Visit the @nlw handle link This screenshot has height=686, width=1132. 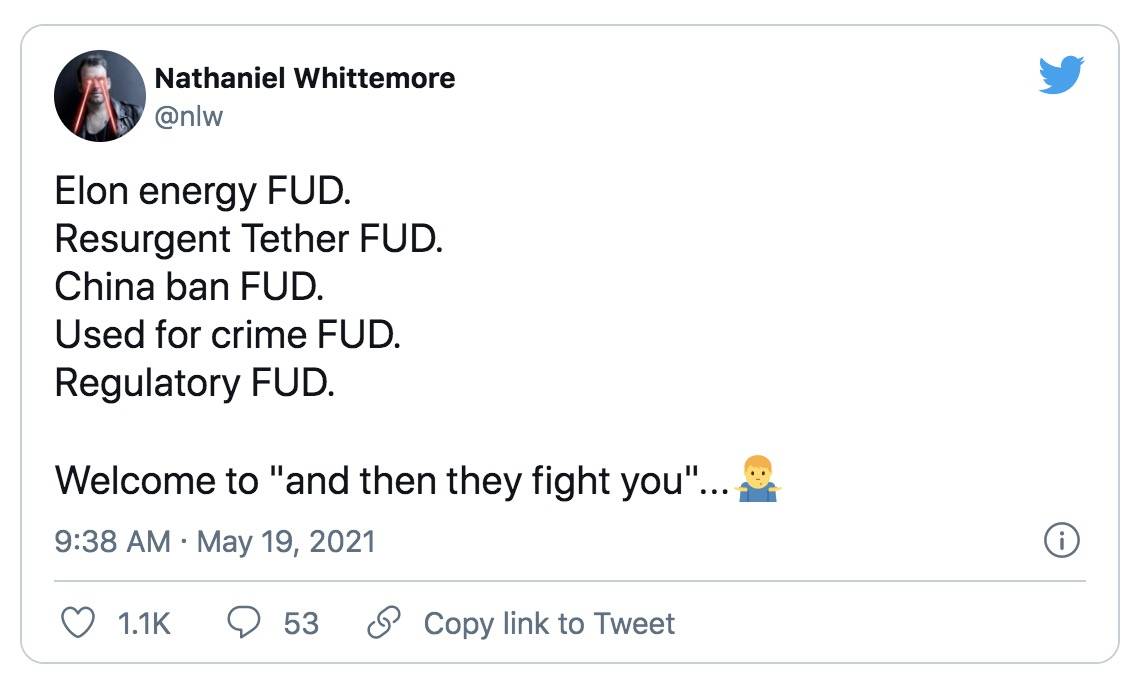pos(188,116)
